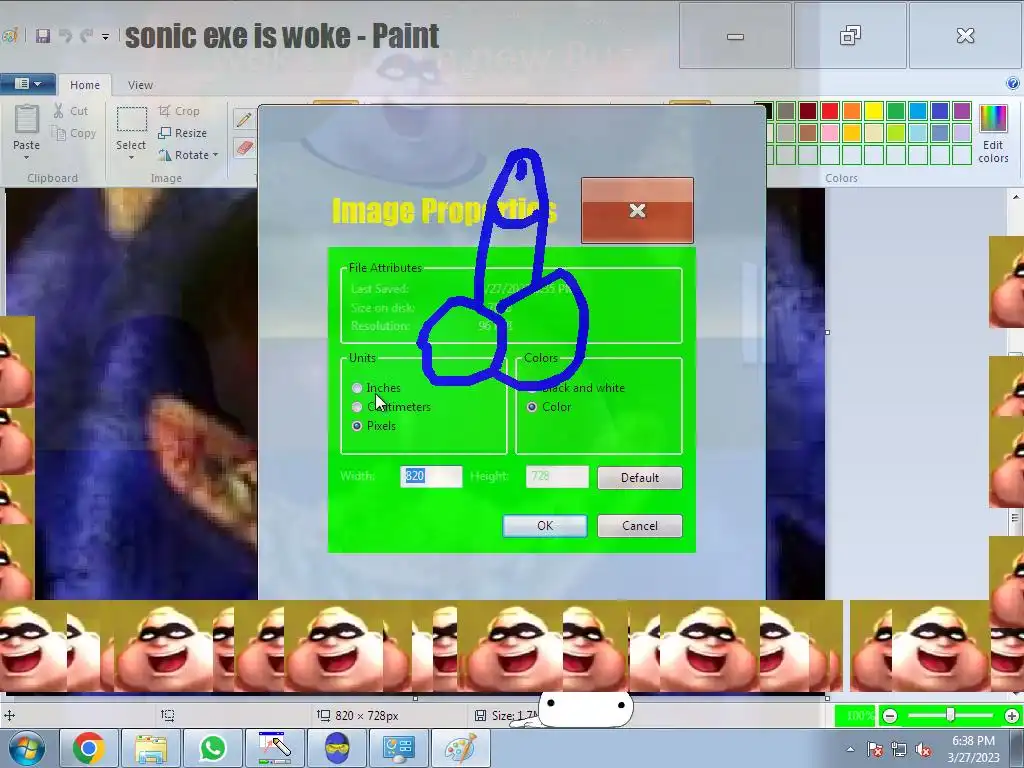Click the network icon in system tray
The image size is (1024, 768).
pos(899,749)
